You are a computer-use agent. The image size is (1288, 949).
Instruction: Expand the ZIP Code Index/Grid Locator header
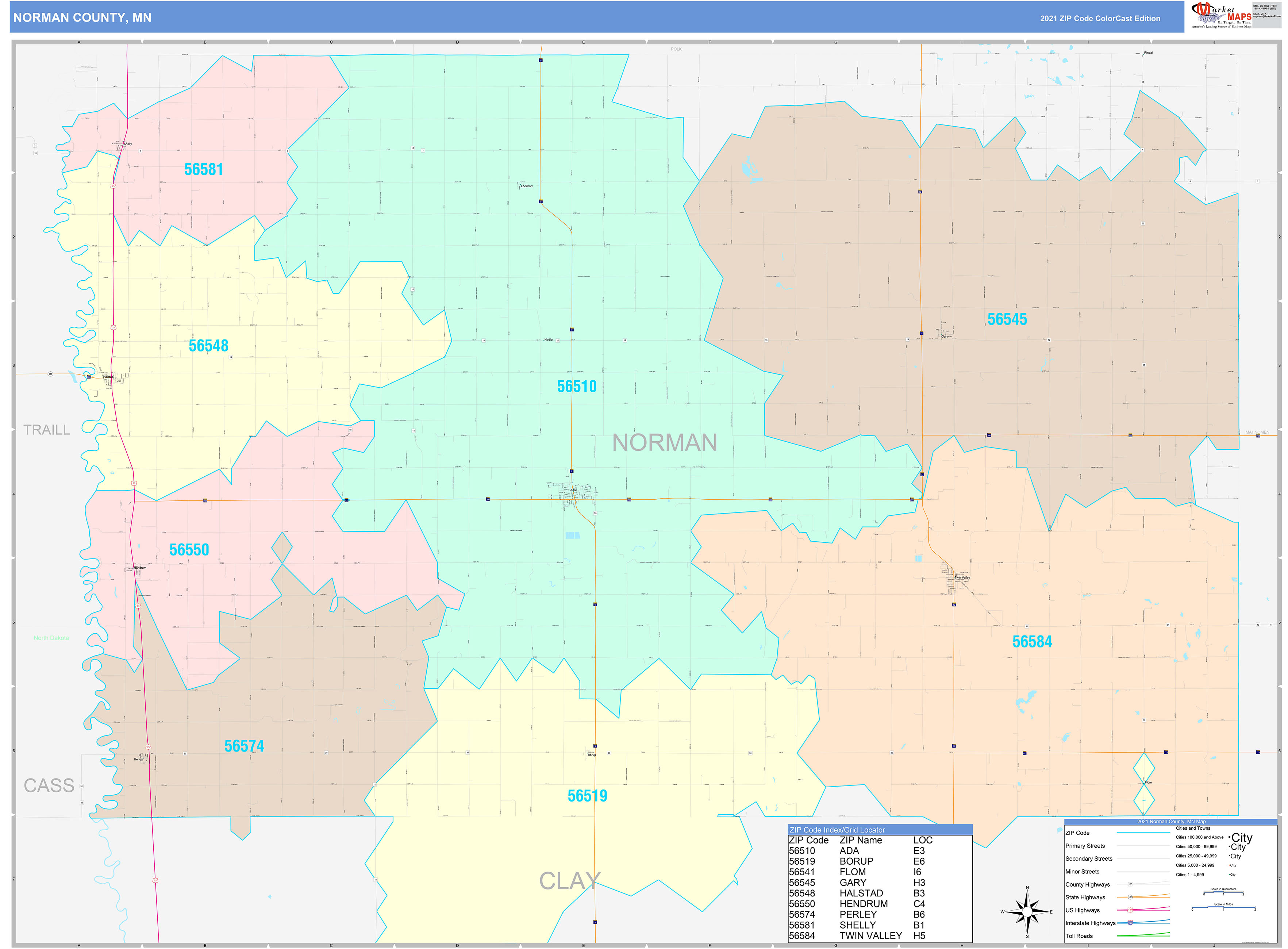point(837,830)
